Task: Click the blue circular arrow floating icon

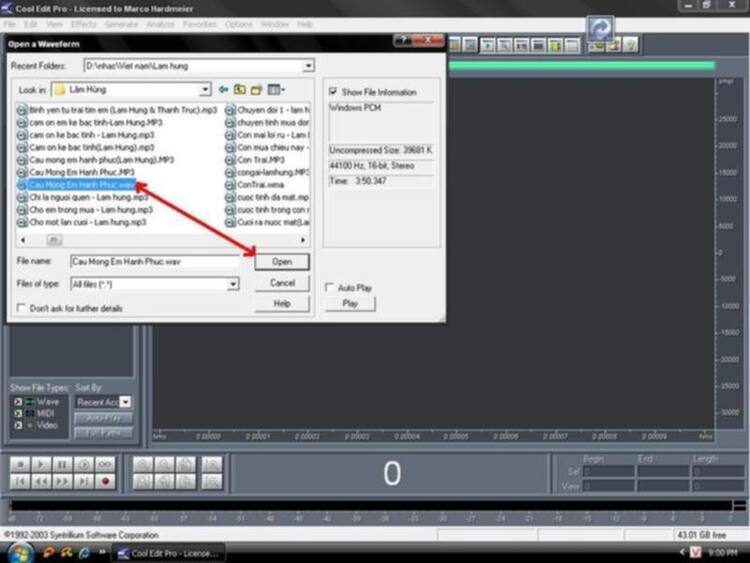Action: (x=600, y=28)
